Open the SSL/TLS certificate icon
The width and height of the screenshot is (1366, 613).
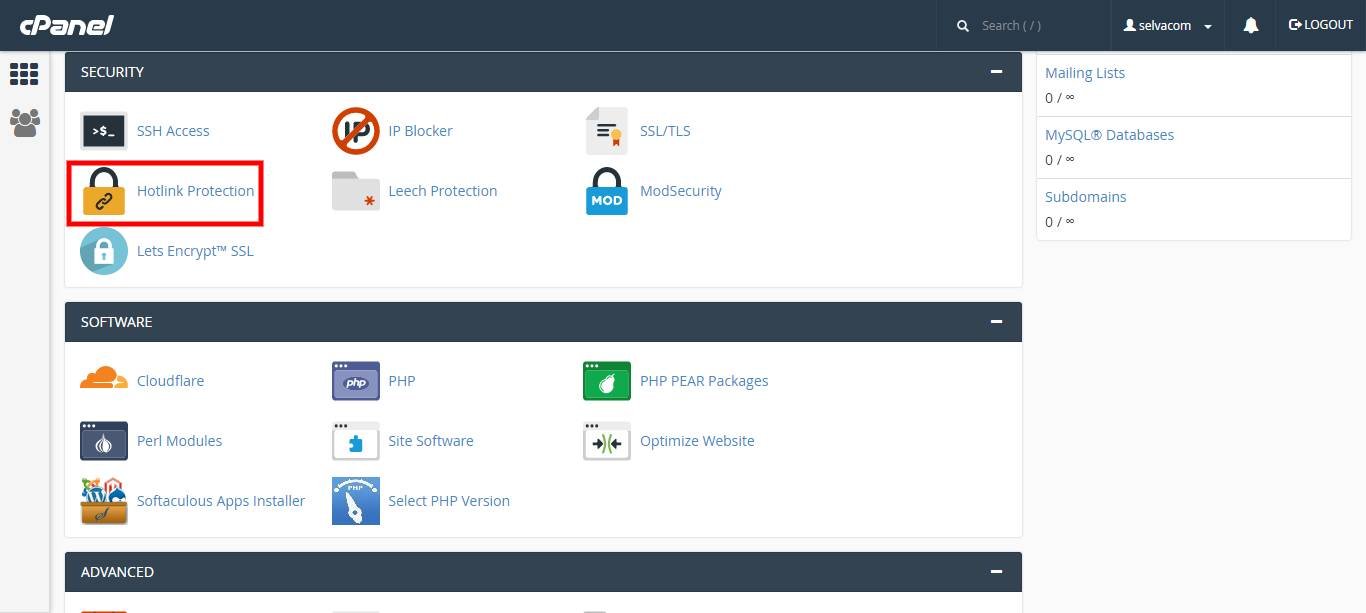tap(607, 131)
